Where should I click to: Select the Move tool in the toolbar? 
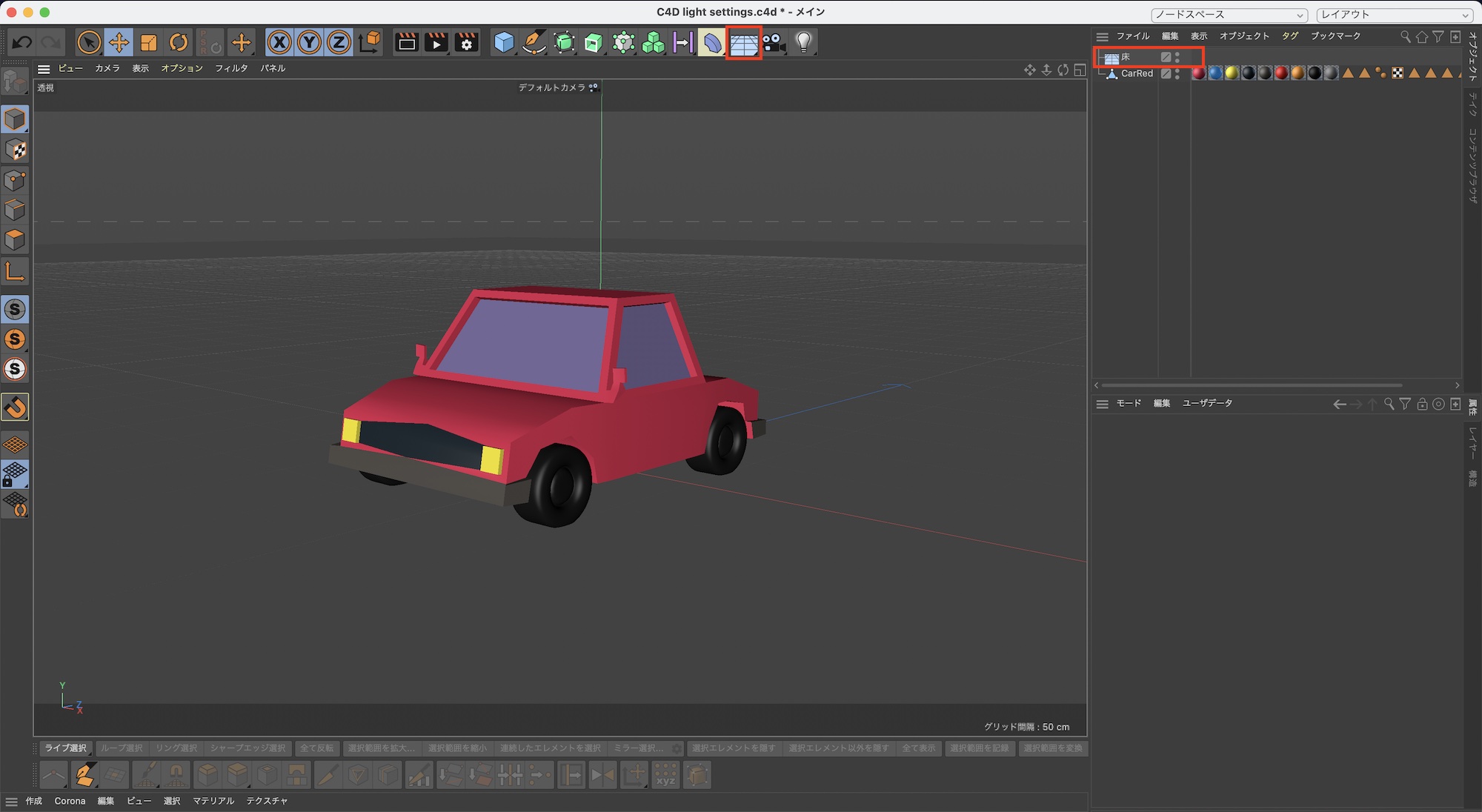(x=120, y=42)
